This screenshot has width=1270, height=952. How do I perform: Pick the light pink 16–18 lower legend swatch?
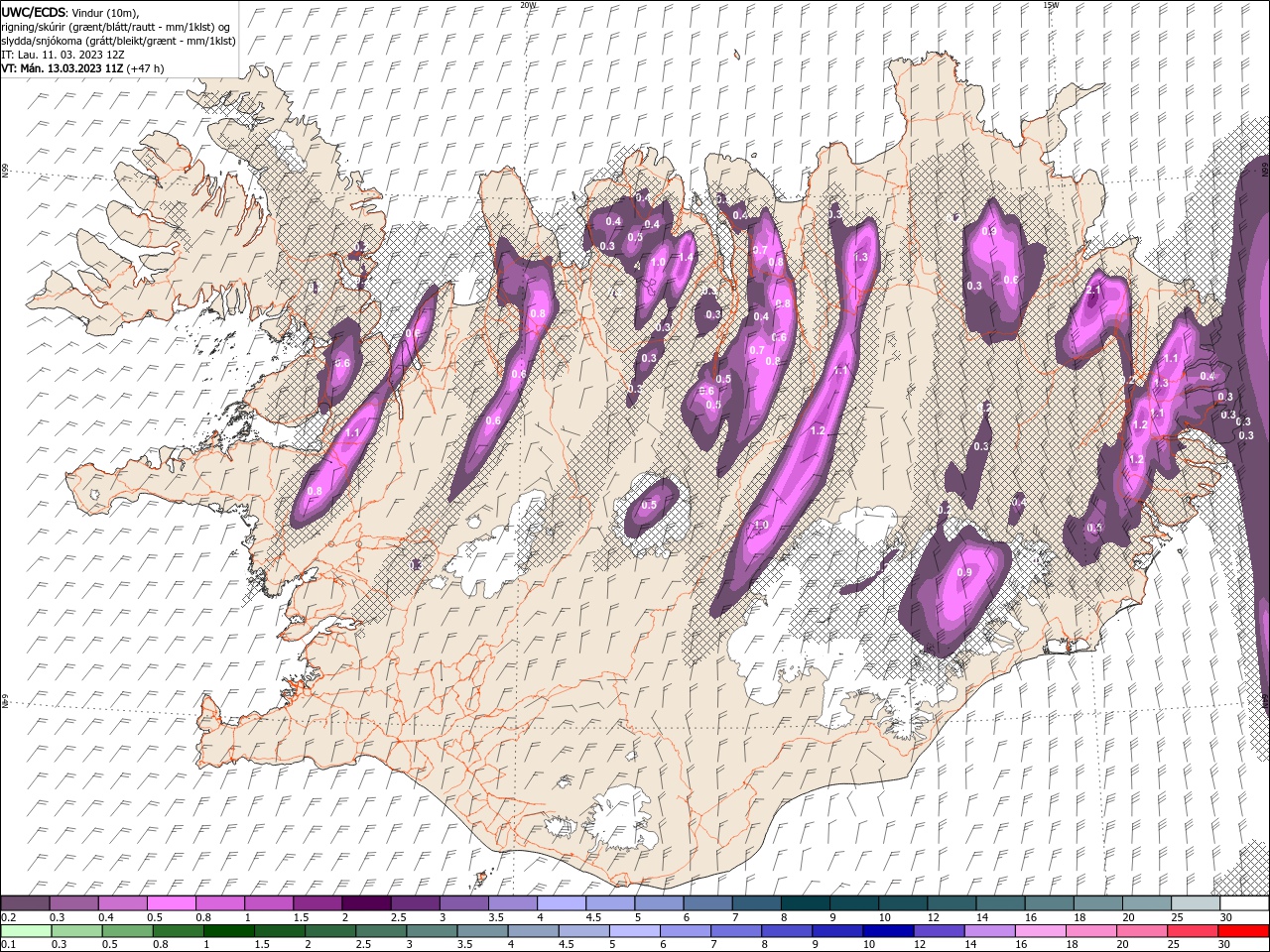click(1041, 931)
